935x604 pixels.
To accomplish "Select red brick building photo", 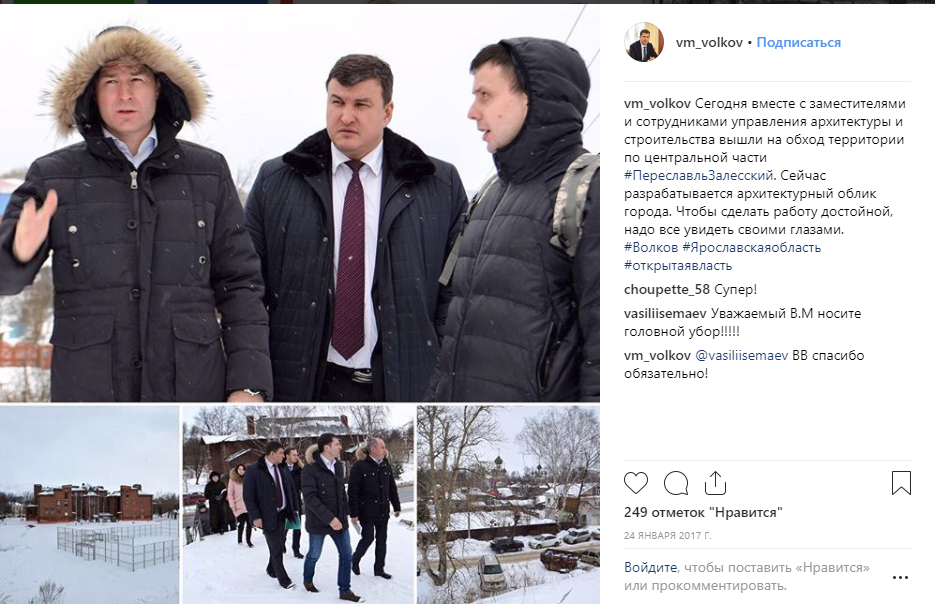I will pyautogui.click(x=89, y=504).
